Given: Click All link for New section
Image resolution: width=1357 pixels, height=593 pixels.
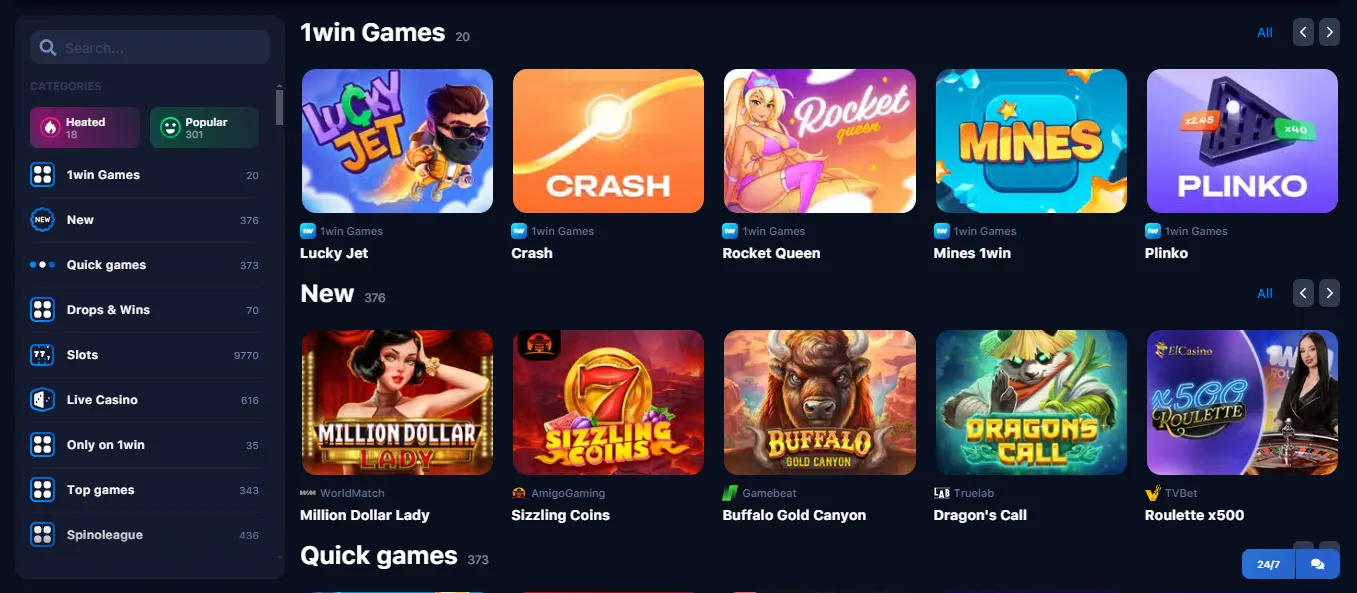Looking at the screenshot, I should tap(1265, 294).
